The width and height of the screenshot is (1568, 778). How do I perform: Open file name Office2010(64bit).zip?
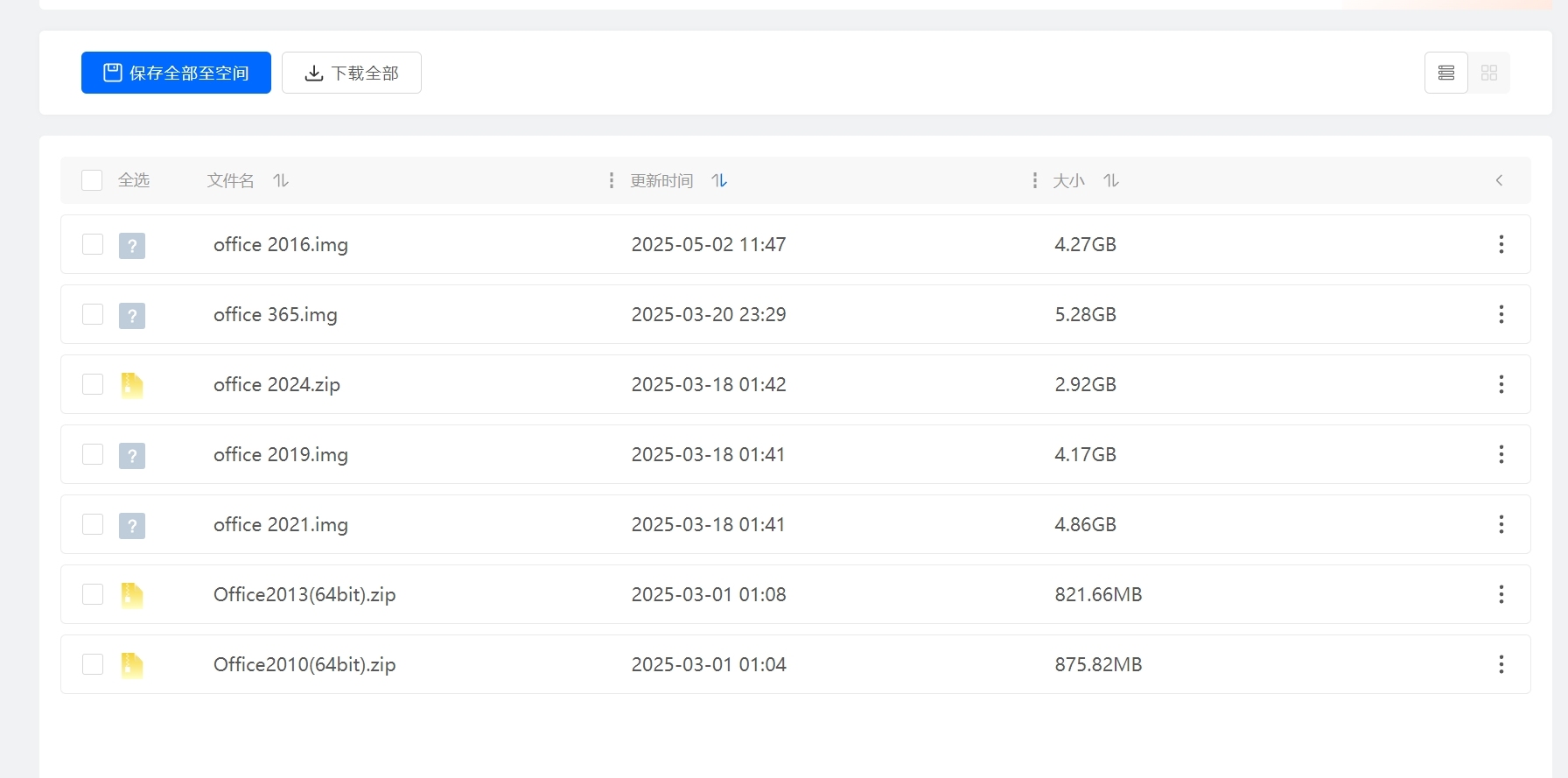[x=304, y=664]
